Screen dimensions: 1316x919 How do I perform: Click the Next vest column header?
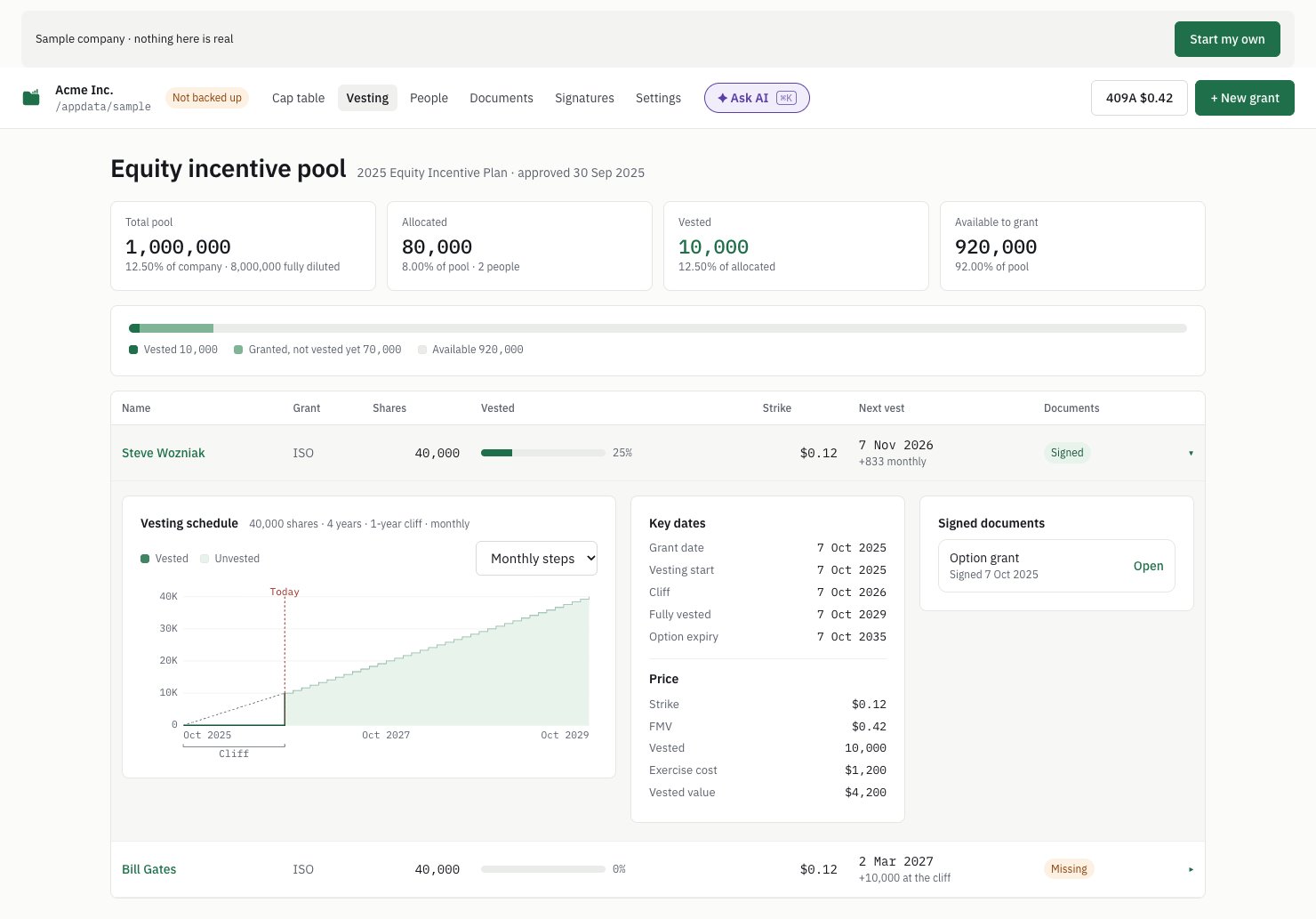[x=881, y=408]
